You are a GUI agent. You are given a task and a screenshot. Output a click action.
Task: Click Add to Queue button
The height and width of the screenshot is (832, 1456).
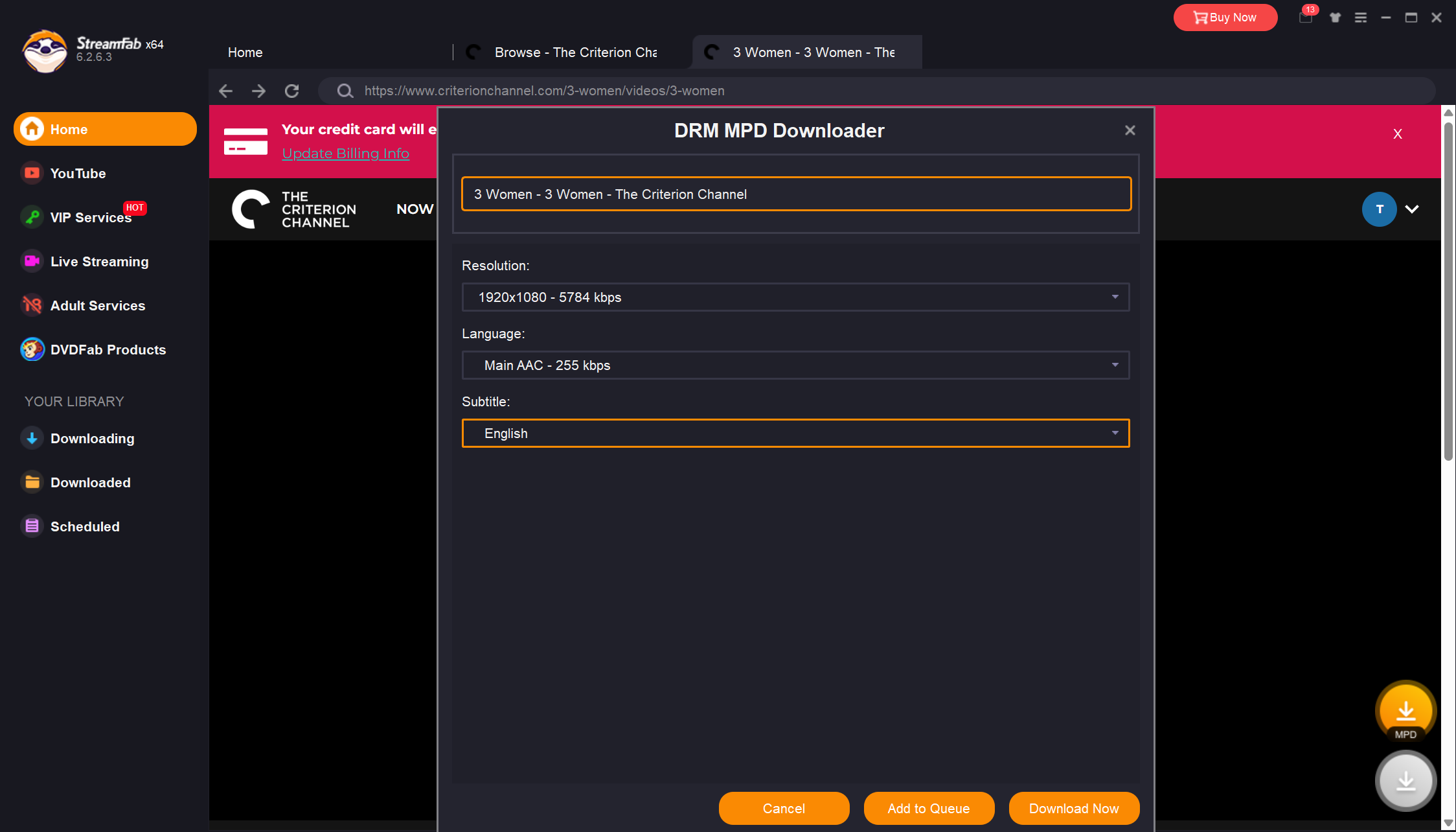(928, 808)
